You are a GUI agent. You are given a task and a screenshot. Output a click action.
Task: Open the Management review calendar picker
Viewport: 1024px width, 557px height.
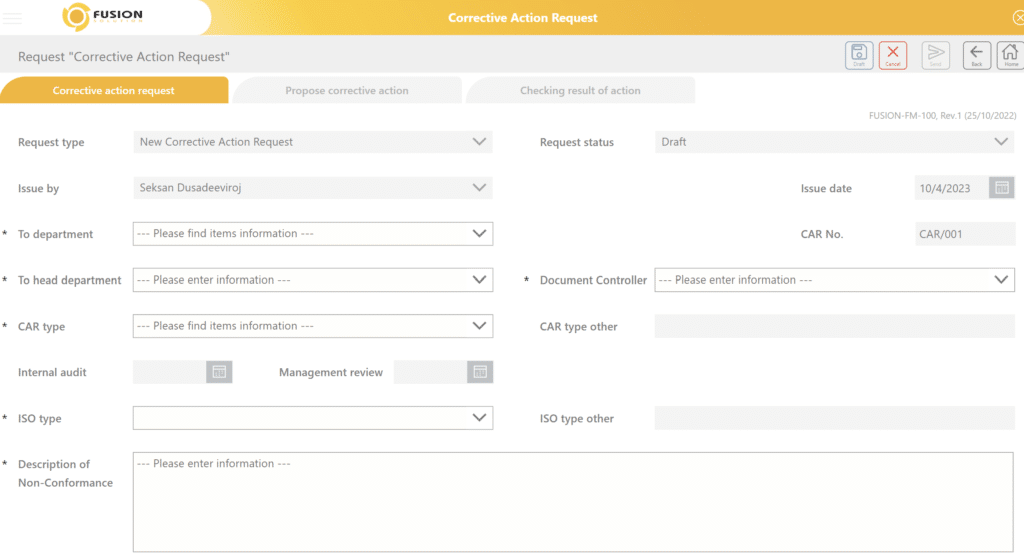pos(480,372)
